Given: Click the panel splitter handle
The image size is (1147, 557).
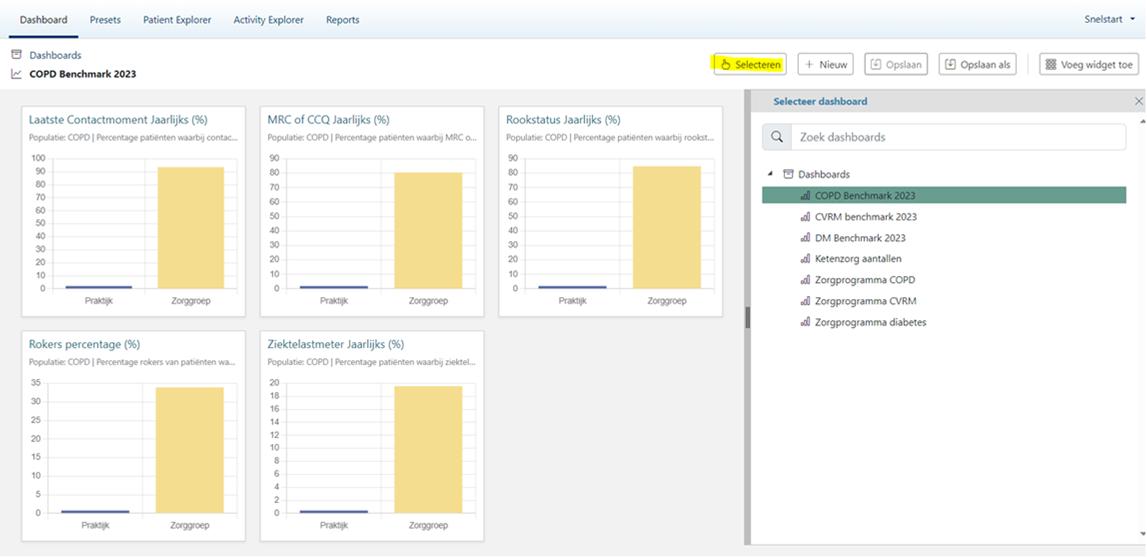Looking at the screenshot, I should coord(747,317).
